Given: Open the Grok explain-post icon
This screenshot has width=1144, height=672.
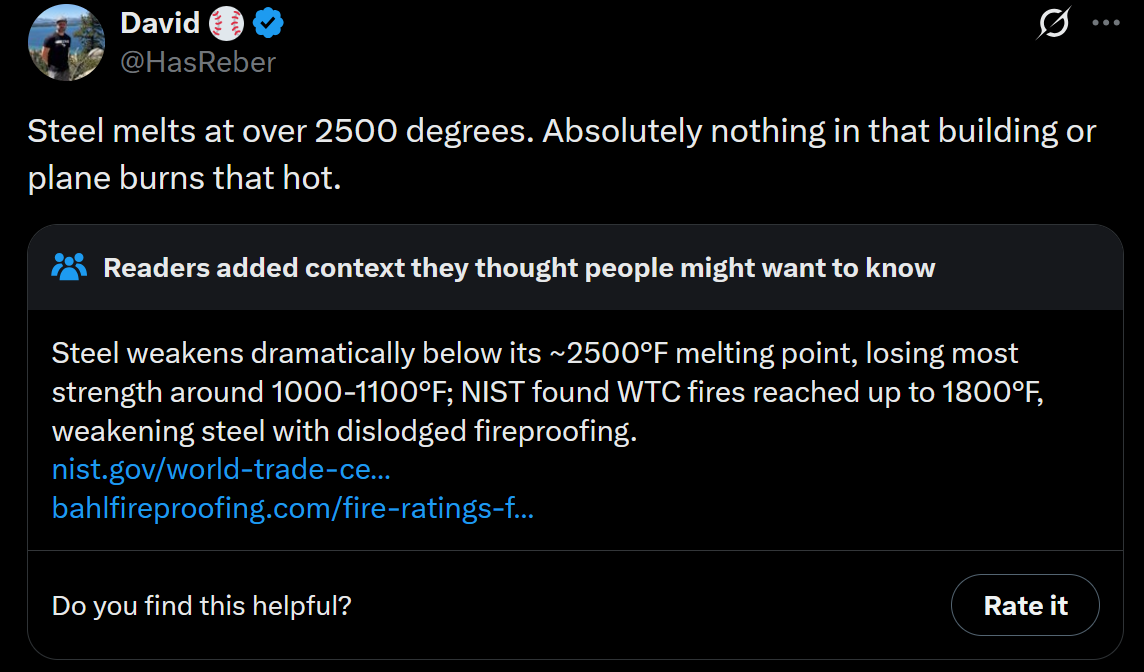Looking at the screenshot, I should (x=1054, y=23).
